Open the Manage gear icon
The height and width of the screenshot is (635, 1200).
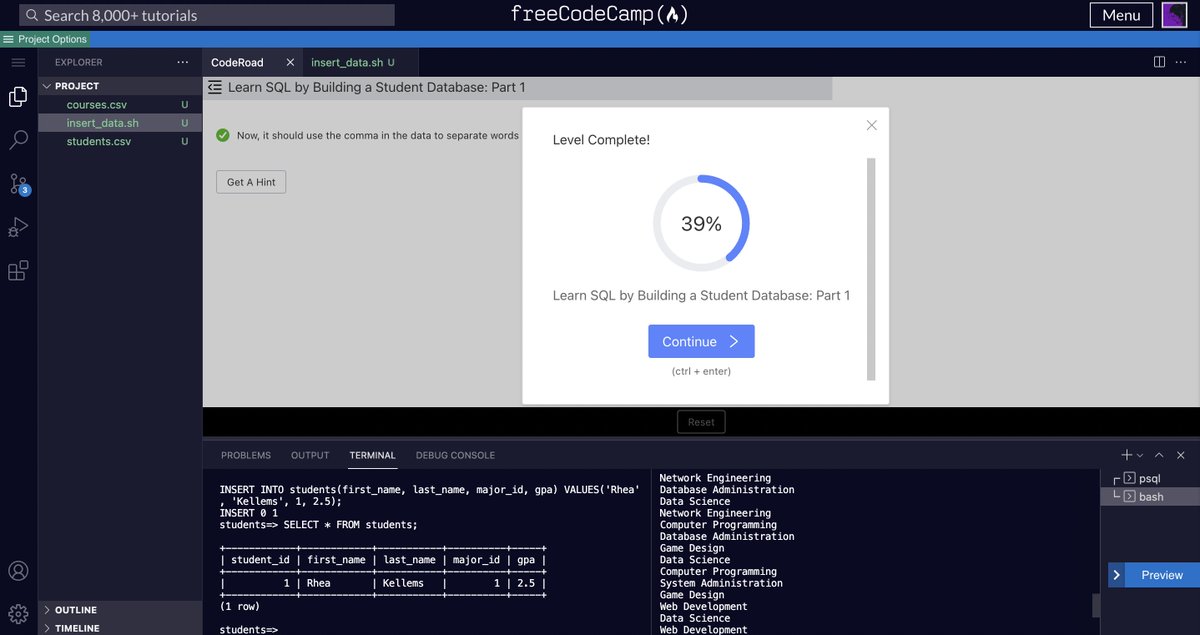[18, 613]
